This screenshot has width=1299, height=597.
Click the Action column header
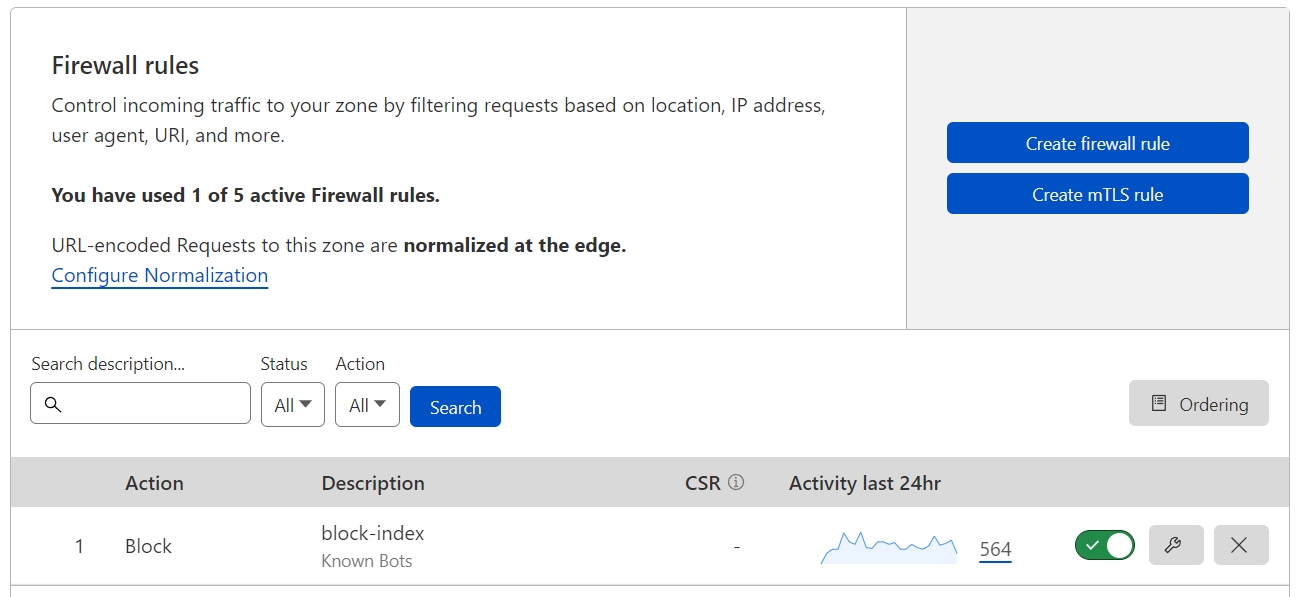[154, 483]
